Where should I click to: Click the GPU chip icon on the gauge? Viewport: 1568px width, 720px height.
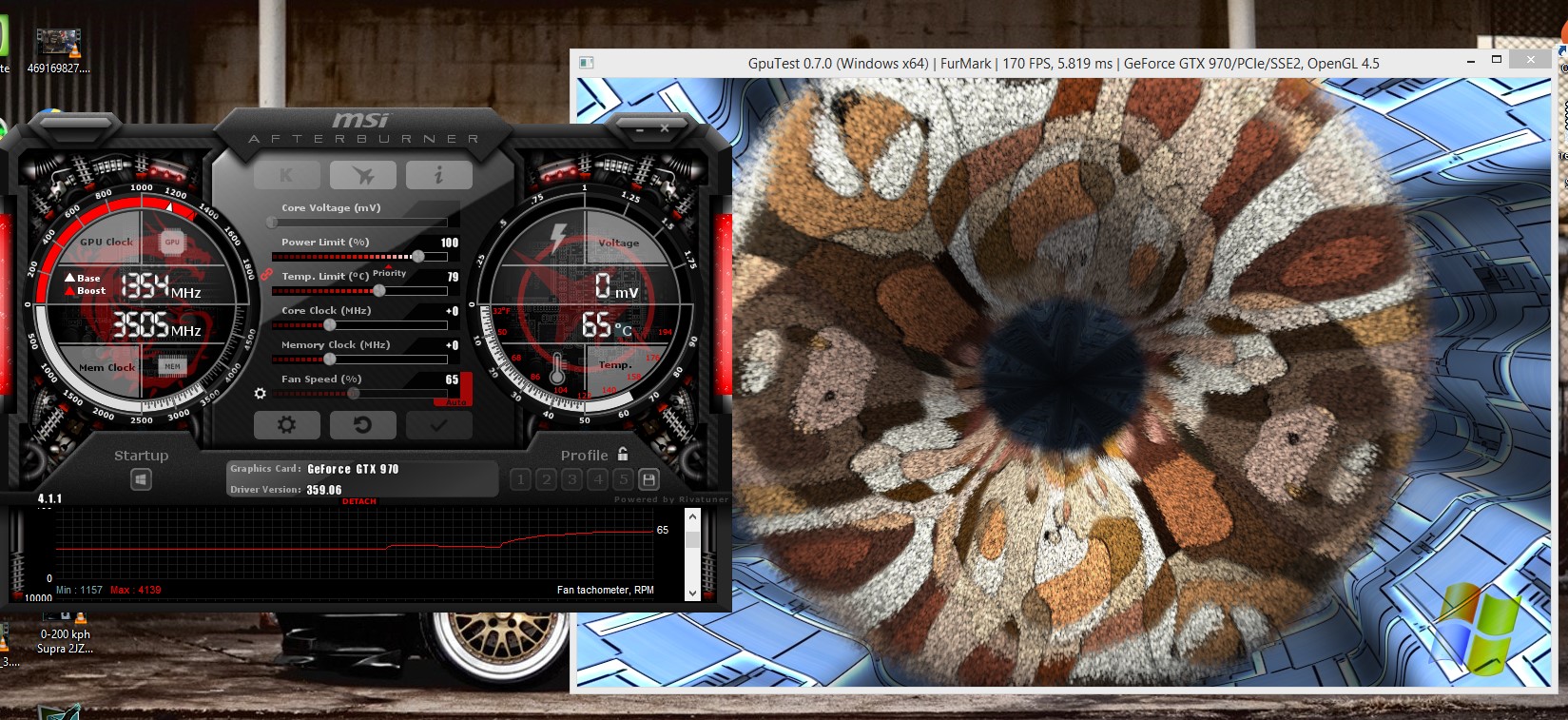click(x=172, y=242)
